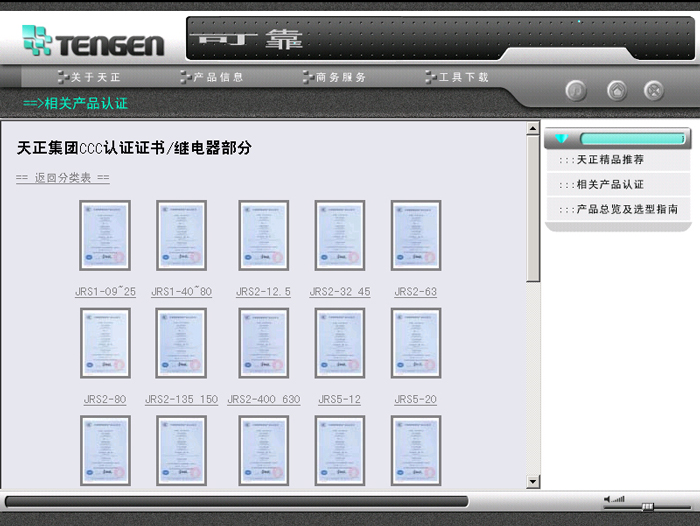This screenshot has height=526, width=700.
Task: Toggle the background music round button
Action: [576, 91]
